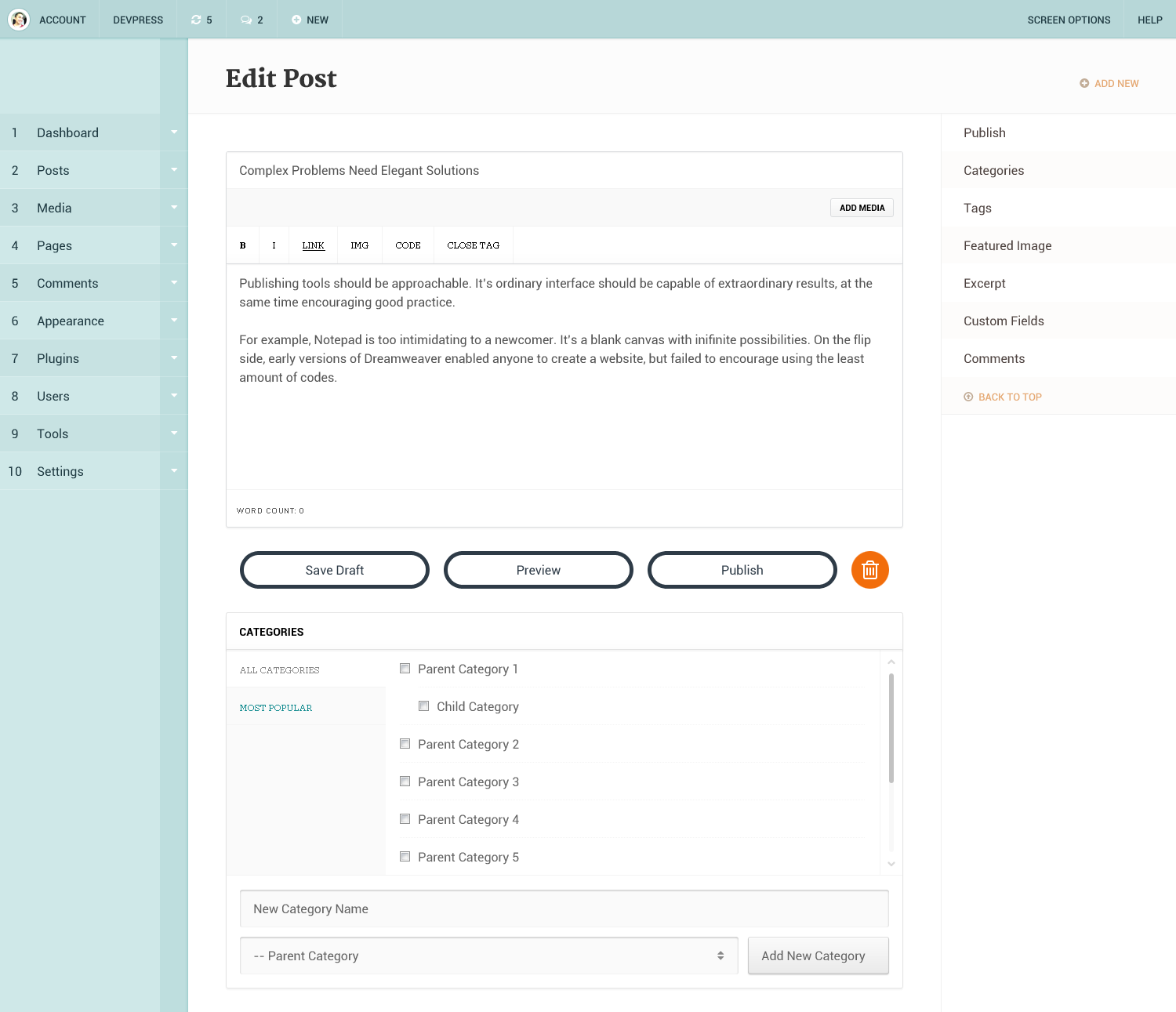
Task: Open the Dashboard sidebar item
Action: coord(80,132)
